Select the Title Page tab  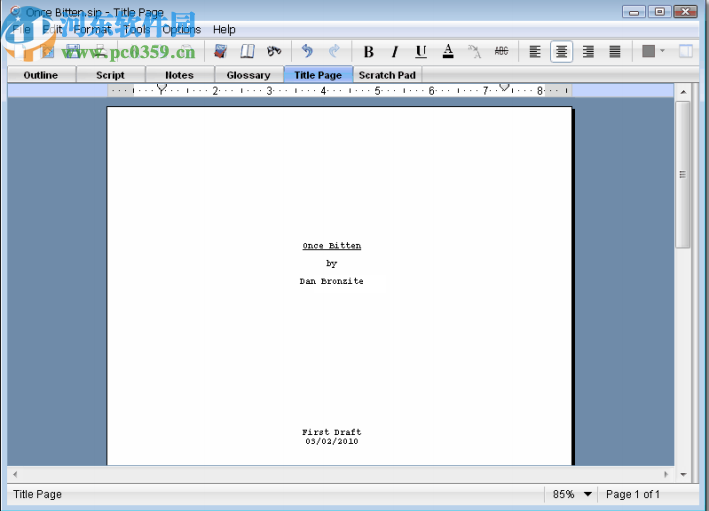[318, 75]
